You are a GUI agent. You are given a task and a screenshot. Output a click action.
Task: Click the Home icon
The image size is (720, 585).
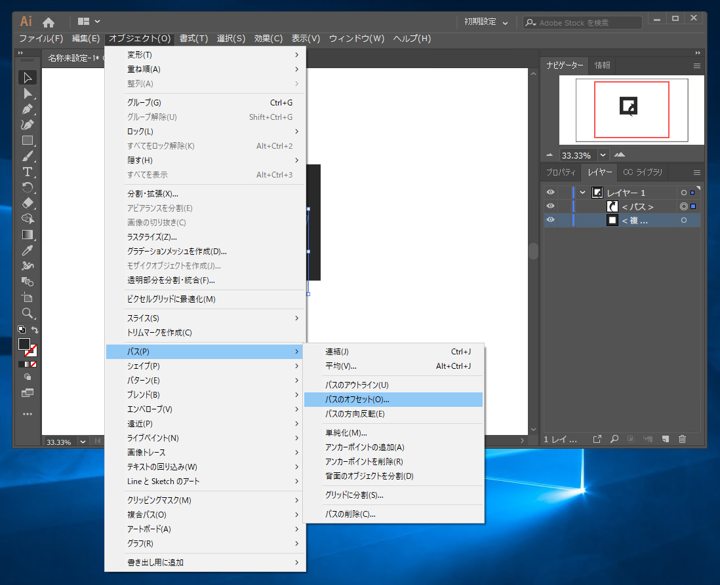pos(48,22)
